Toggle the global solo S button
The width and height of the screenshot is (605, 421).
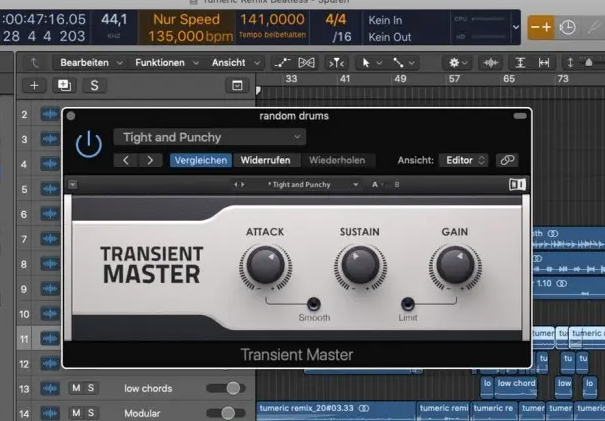(x=95, y=85)
